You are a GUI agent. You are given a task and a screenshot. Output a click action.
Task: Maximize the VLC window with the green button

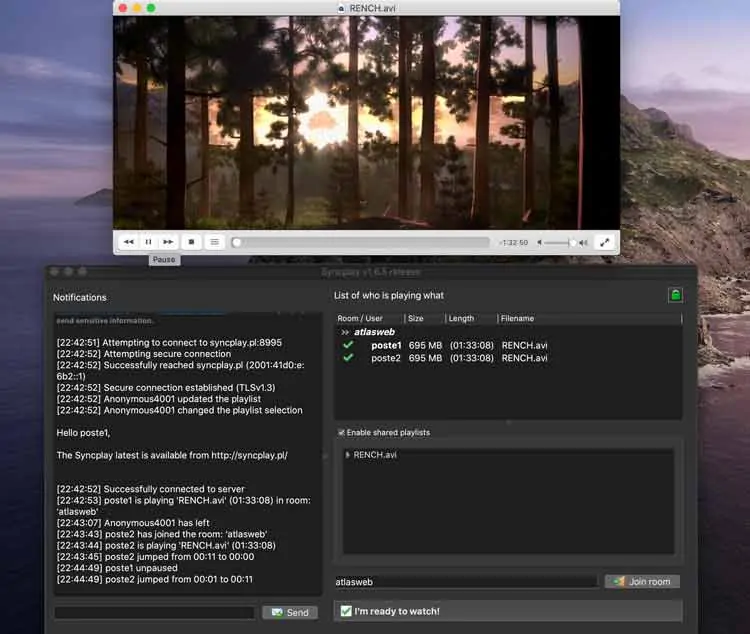pos(151,8)
